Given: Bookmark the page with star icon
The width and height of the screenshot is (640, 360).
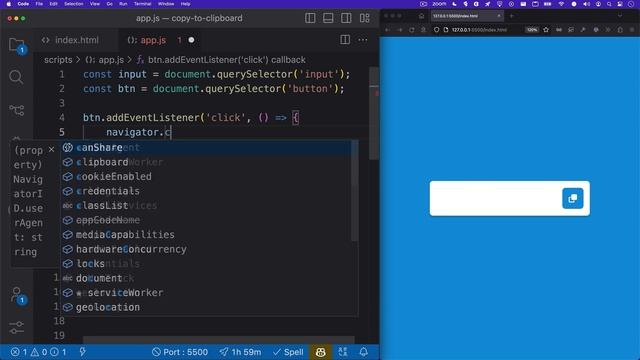Looking at the screenshot, I should coord(546,30).
